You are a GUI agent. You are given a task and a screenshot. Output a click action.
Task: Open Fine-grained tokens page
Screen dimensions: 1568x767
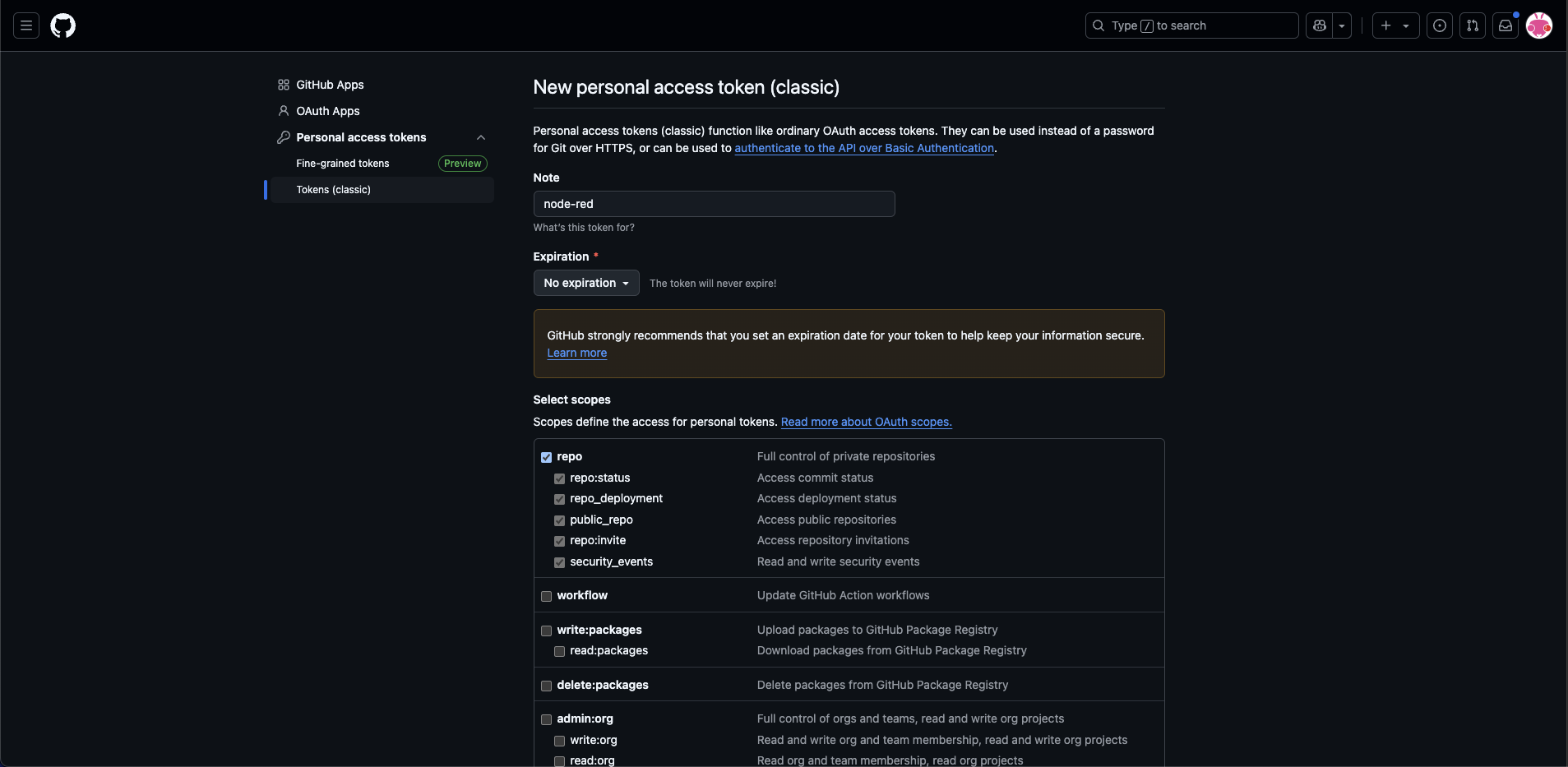point(343,164)
